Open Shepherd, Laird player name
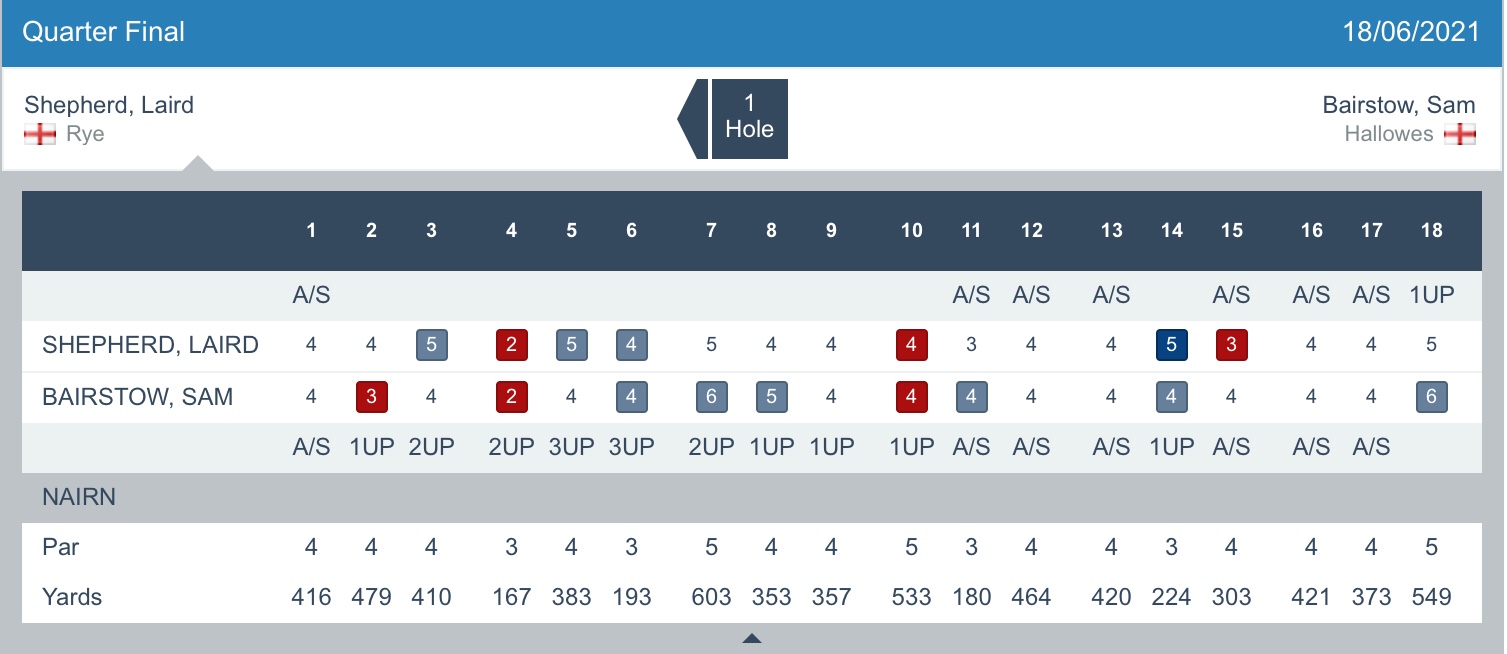Image resolution: width=1507 pixels, height=654 pixels. pos(109,105)
